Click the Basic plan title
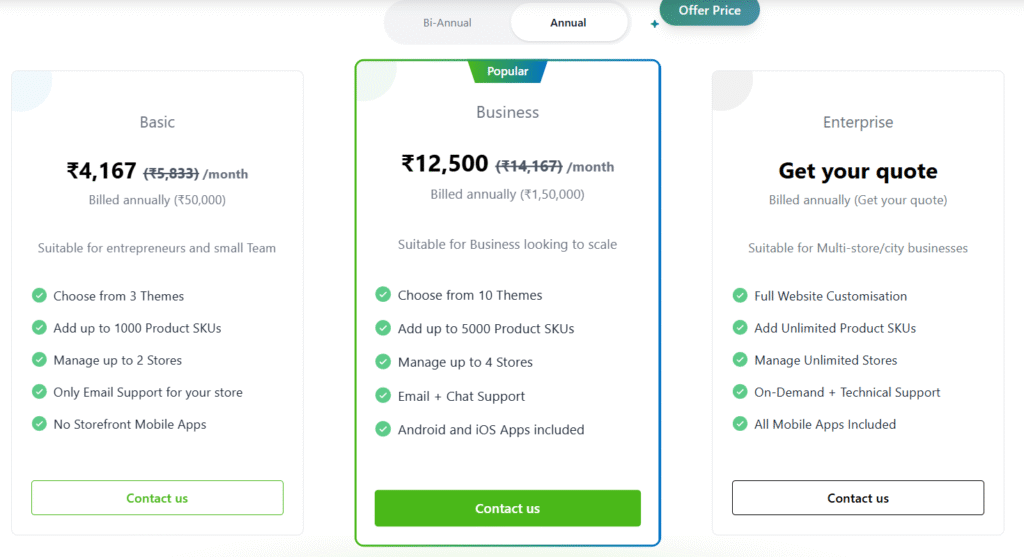Screen dimensions: 1024x557 tap(157, 122)
